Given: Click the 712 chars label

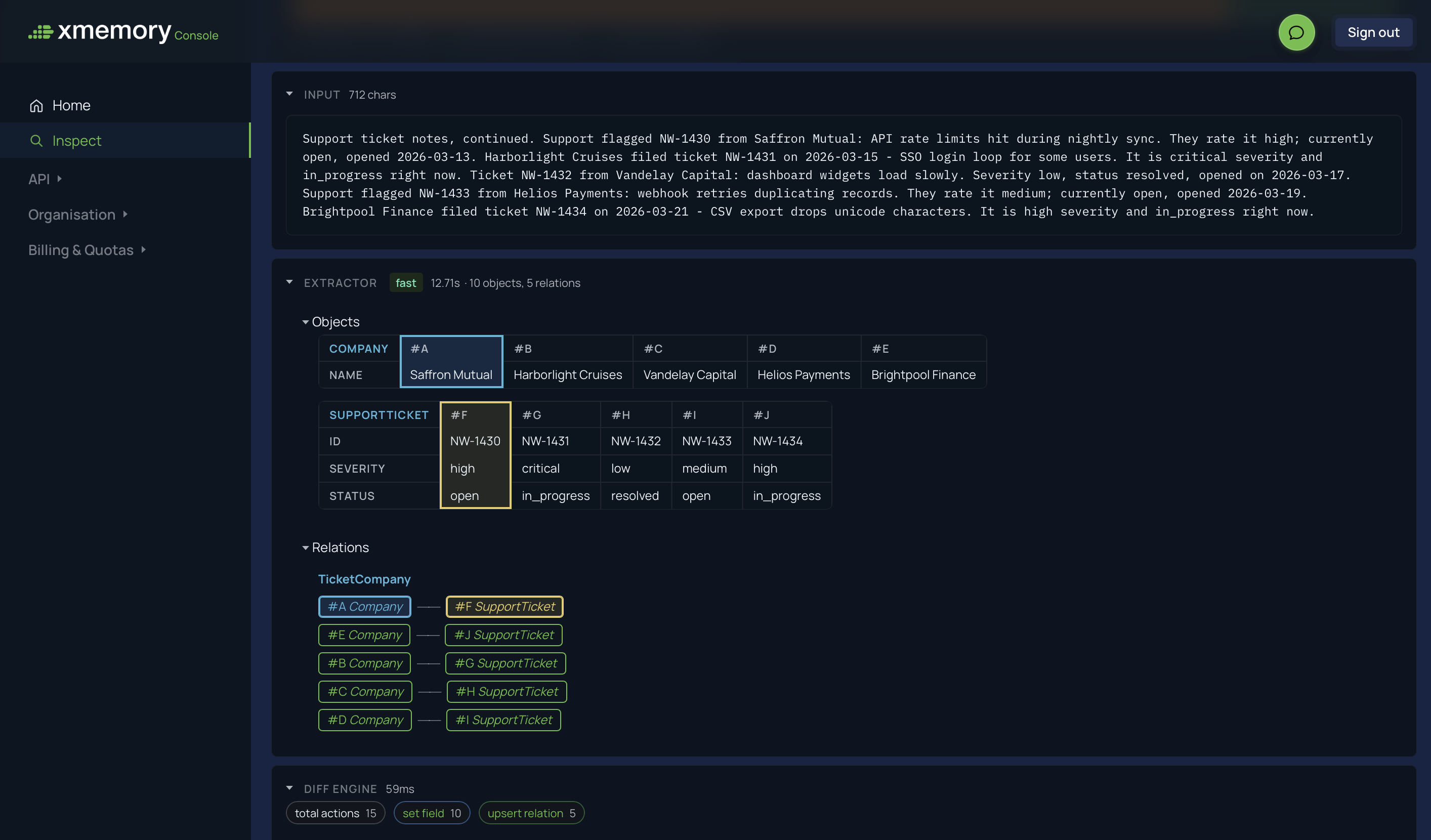Looking at the screenshot, I should pyautogui.click(x=372, y=95).
